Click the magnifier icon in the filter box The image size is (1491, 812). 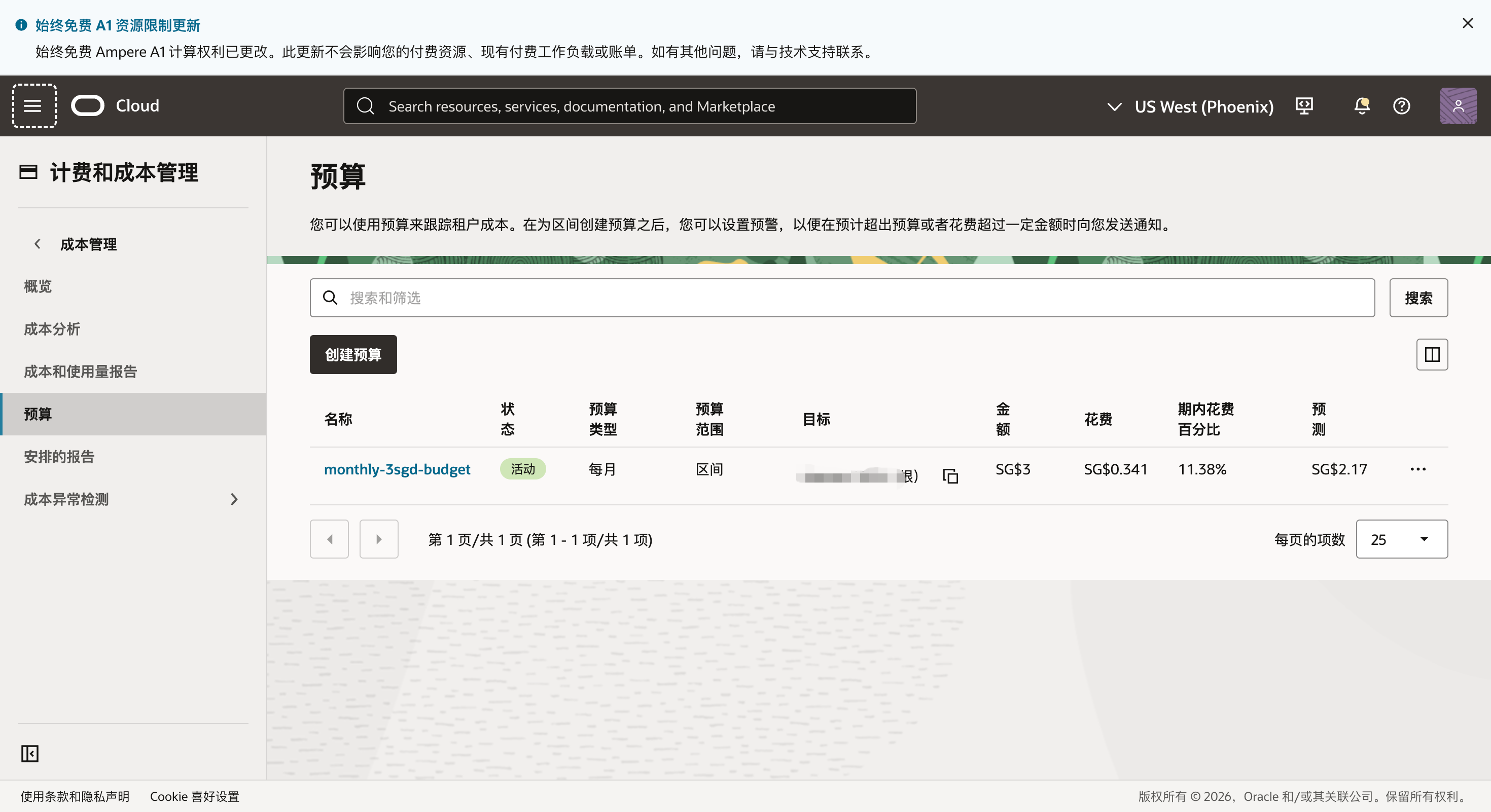[330, 298]
